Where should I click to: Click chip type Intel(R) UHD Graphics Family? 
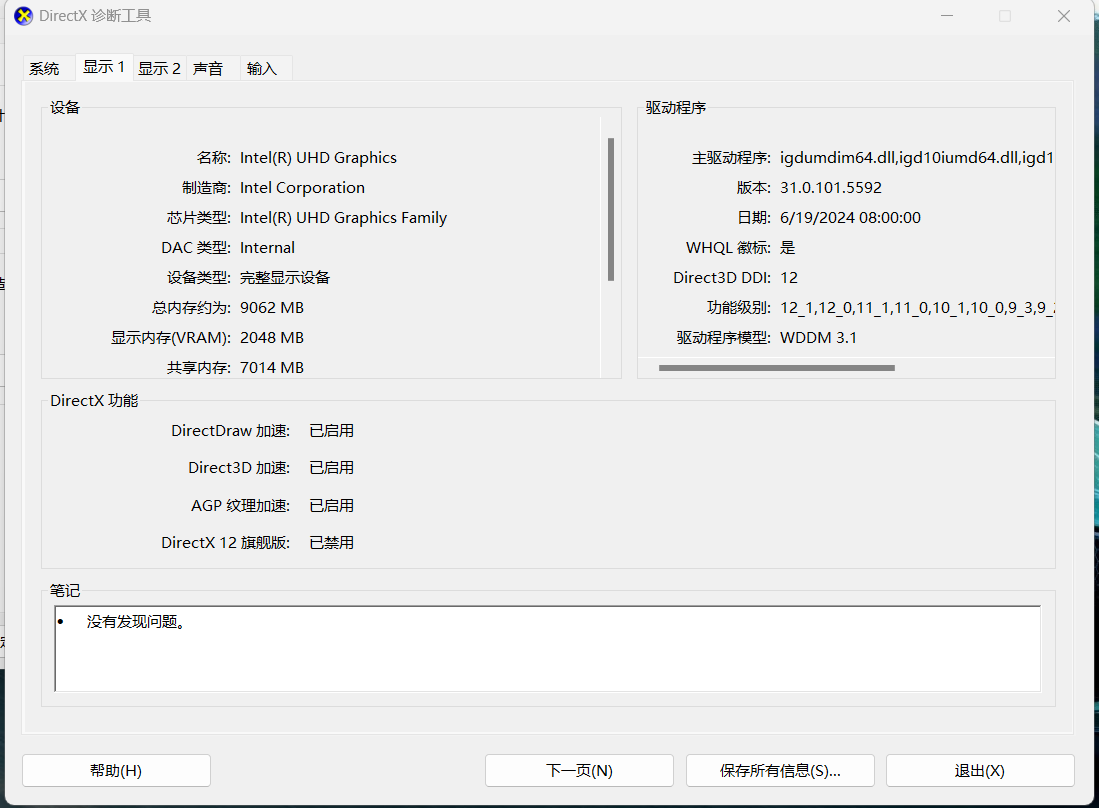click(343, 218)
